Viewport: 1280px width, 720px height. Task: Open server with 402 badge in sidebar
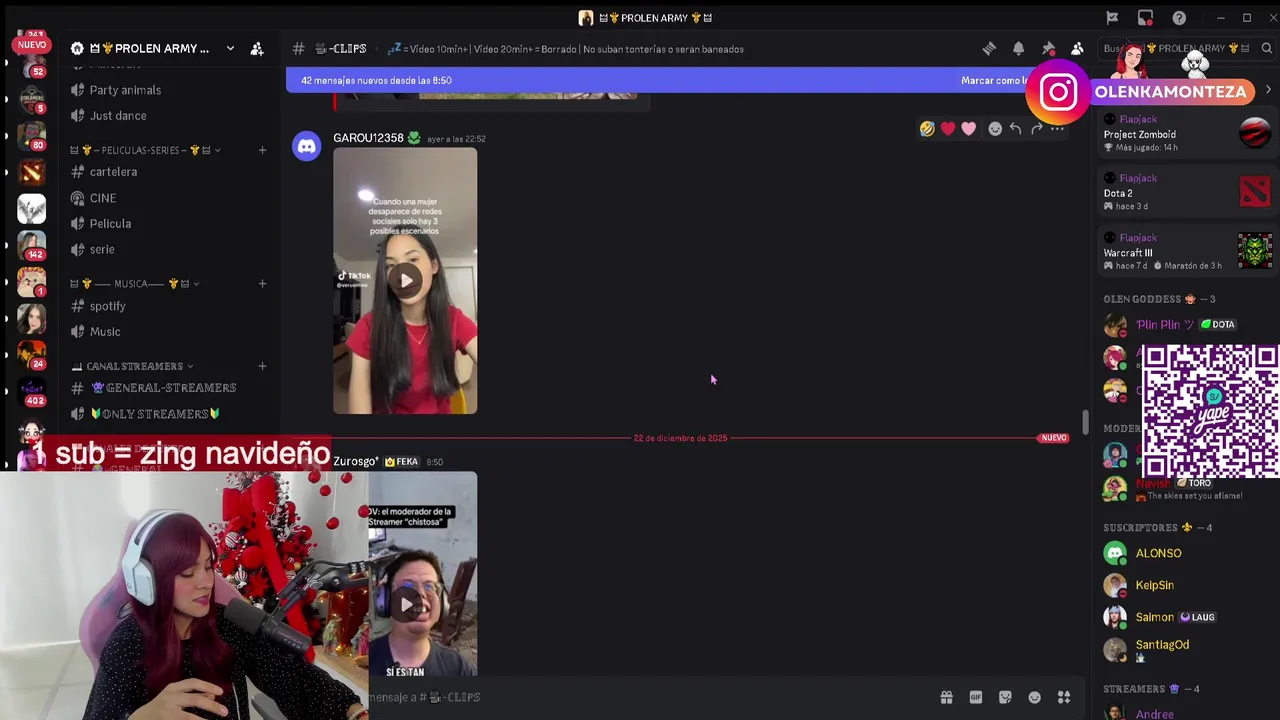tap(31, 392)
